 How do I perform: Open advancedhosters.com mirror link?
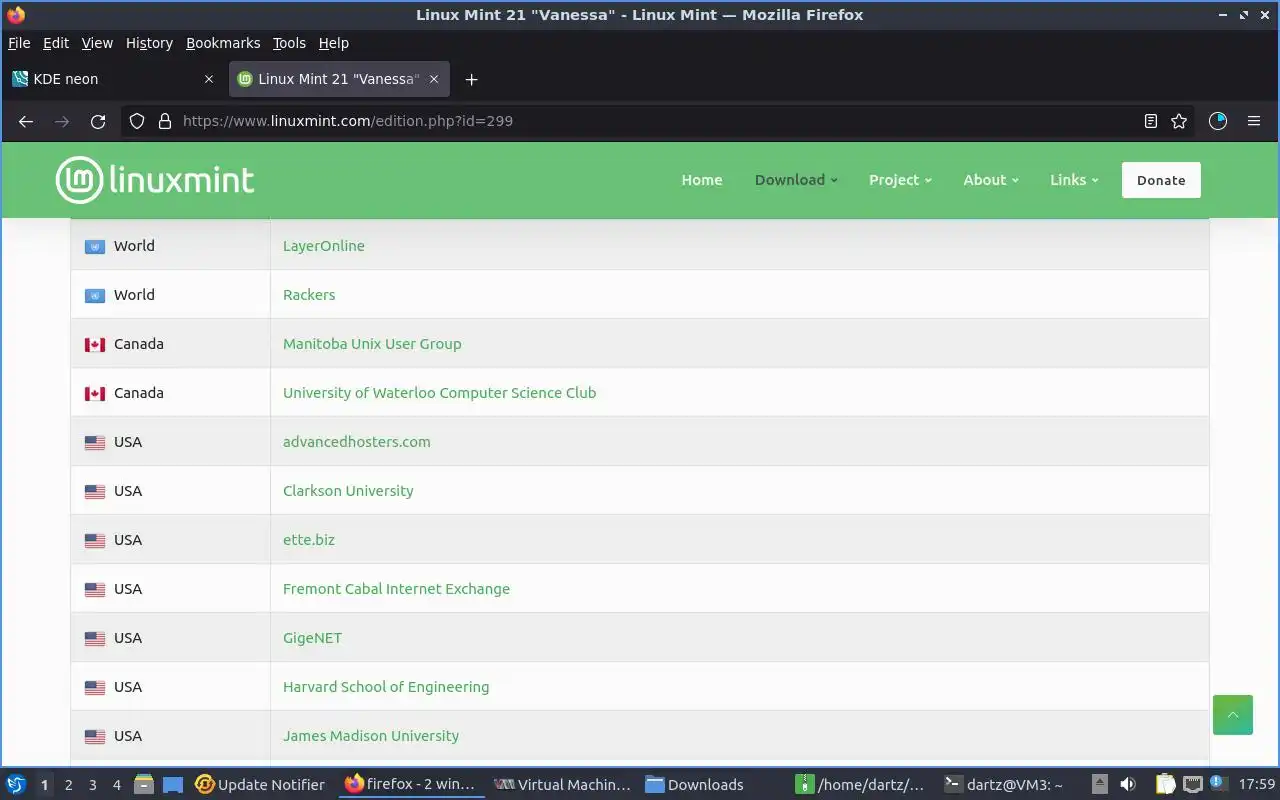point(357,442)
